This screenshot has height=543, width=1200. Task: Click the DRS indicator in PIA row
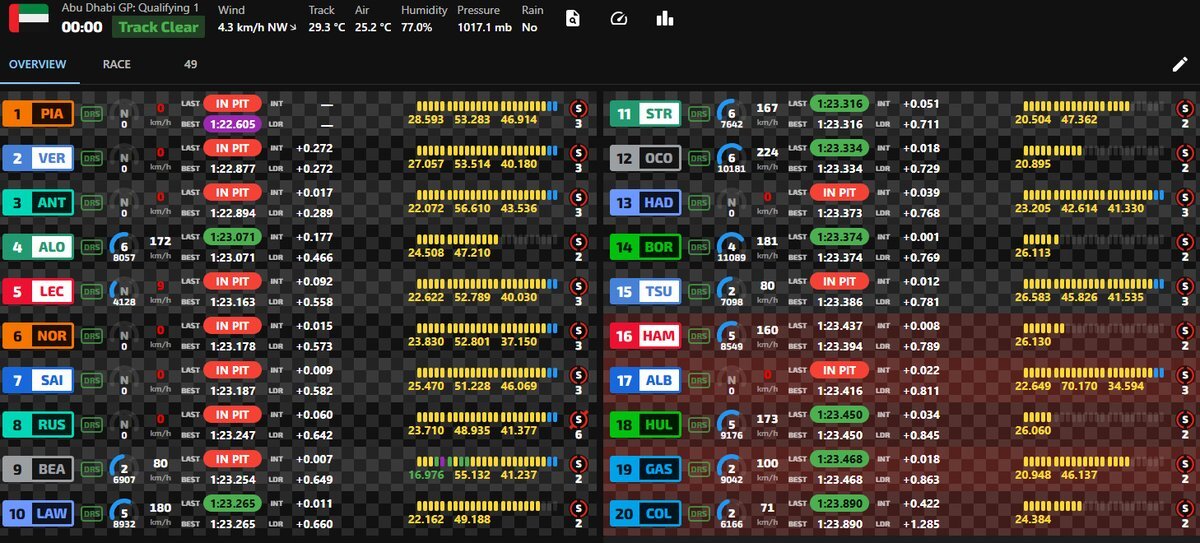tap(91, 113)
